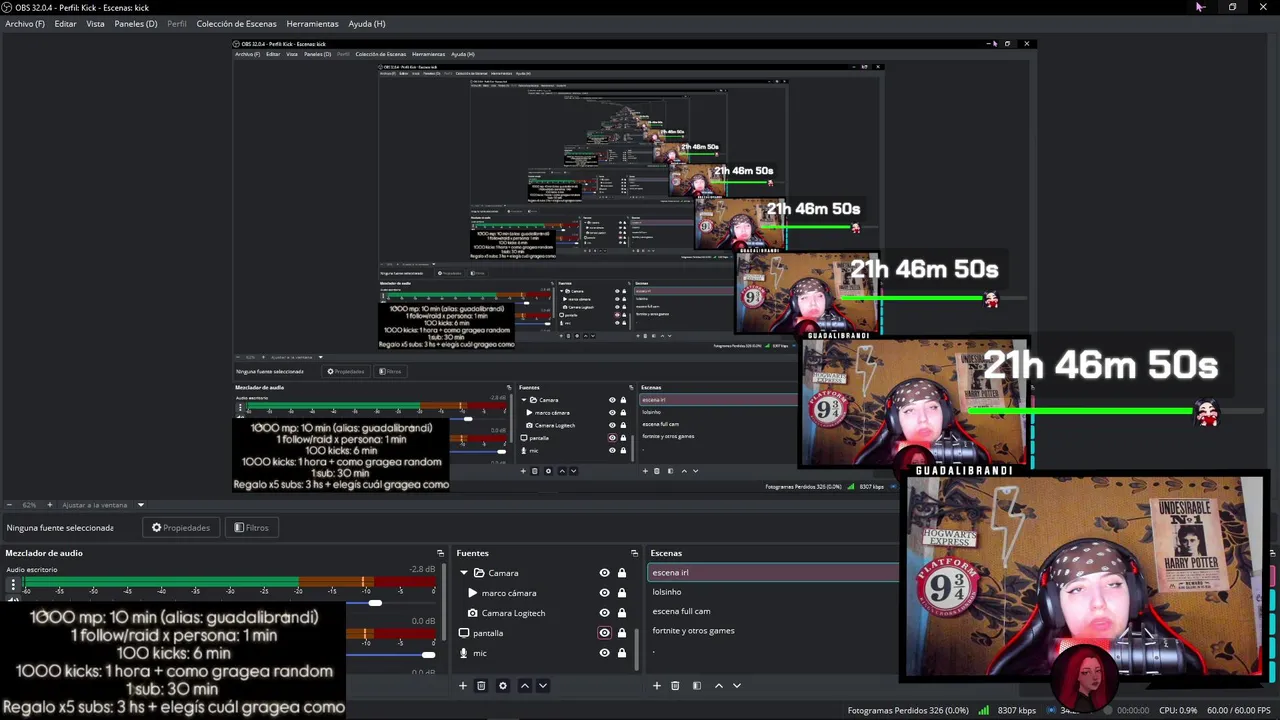1280x720 pixels.
Task: Select the 'mic' source row
Action: click(543, 653)
